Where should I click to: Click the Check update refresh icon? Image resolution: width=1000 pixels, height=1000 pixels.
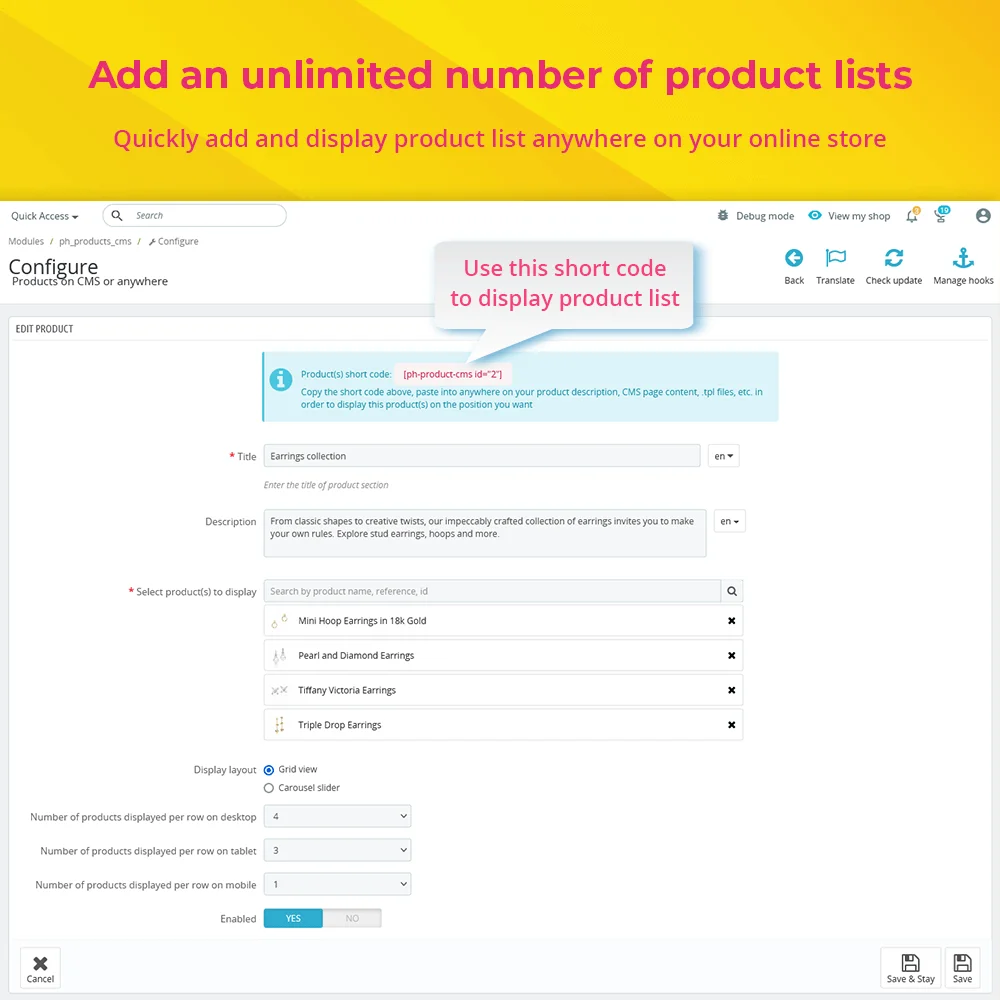click(x=893, y=259)
